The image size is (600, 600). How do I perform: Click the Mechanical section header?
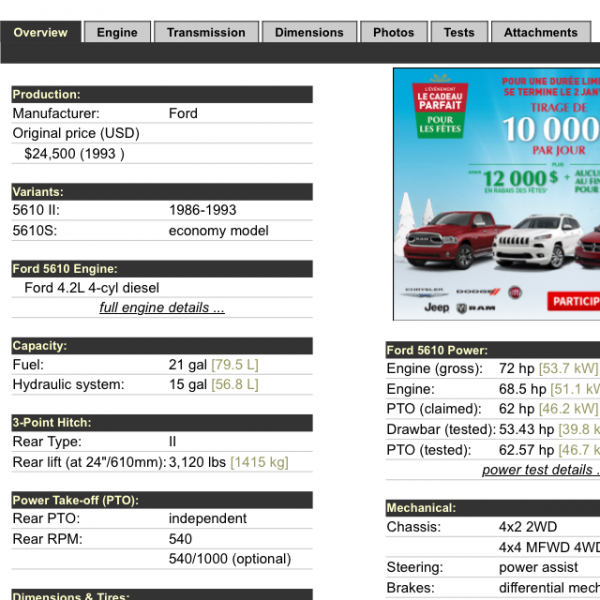[x=493, y=508]
